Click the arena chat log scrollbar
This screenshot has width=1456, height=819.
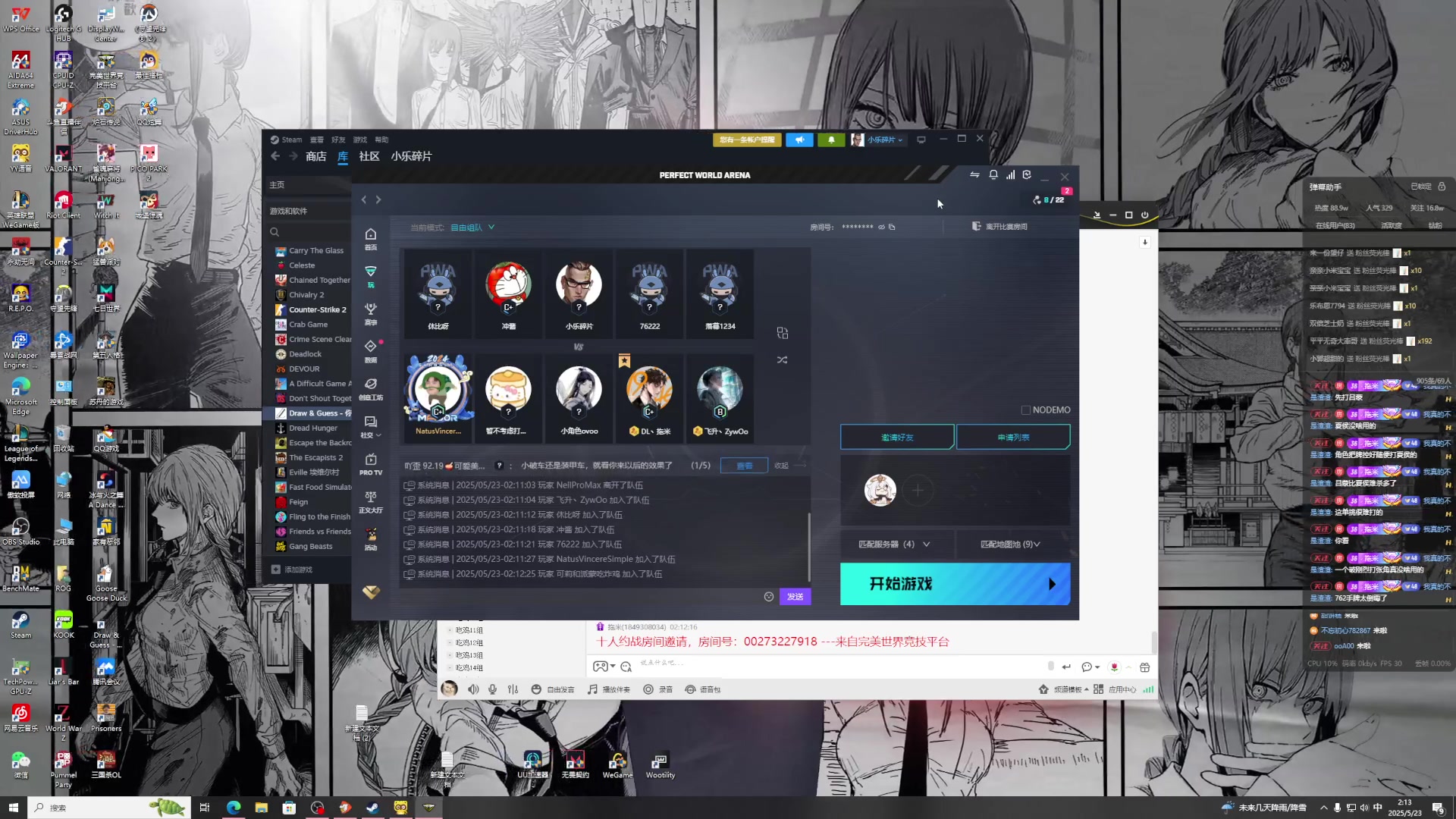point(808,546)
